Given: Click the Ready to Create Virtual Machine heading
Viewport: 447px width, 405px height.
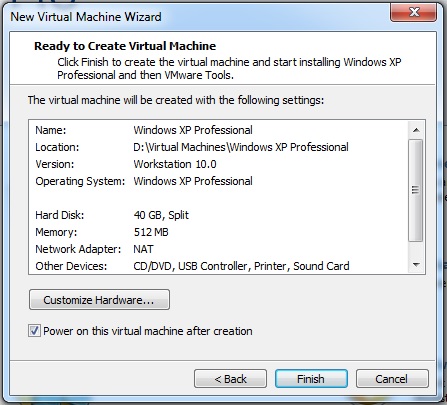Looking at the screenshot, I should click(x=125, y=46).
